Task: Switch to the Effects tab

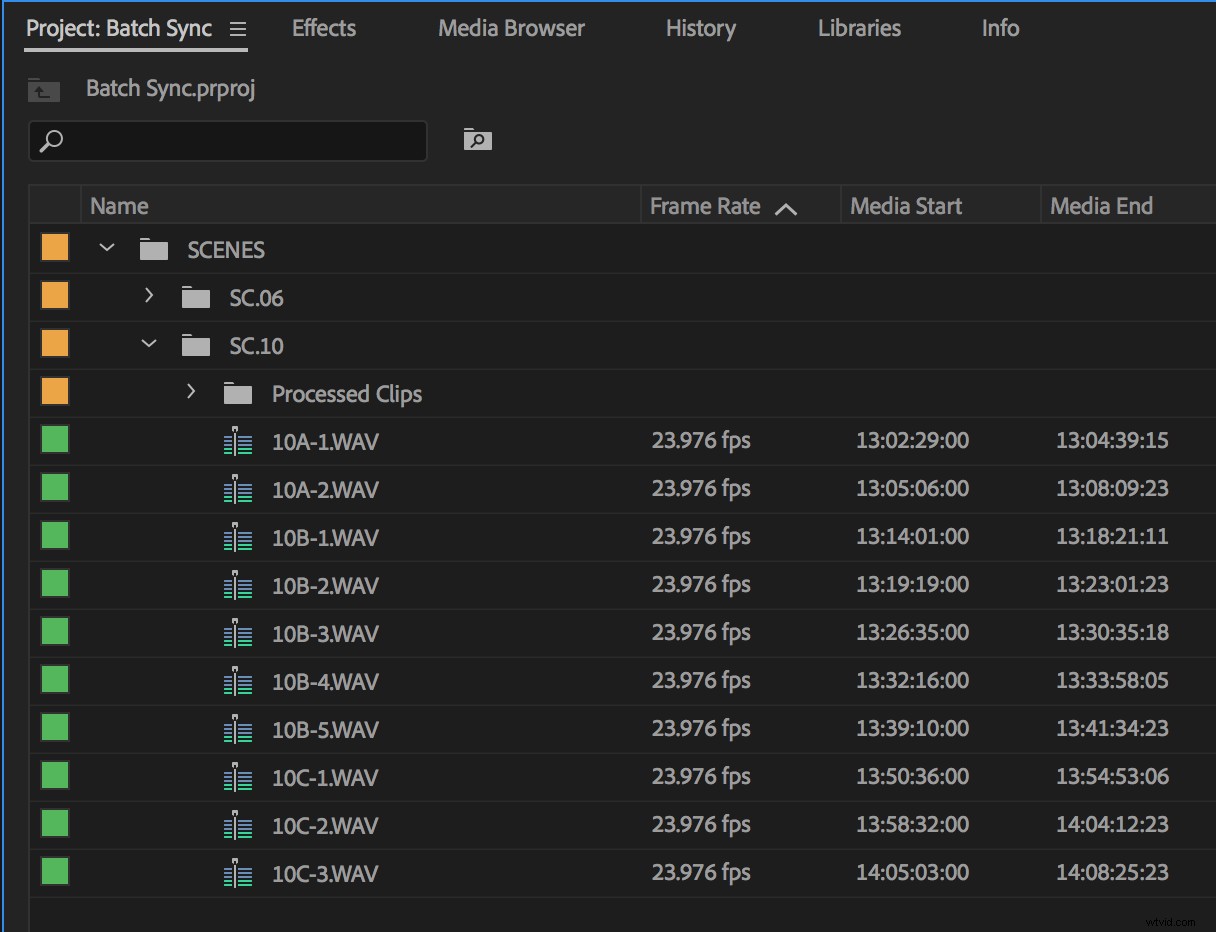Action: 323,28
